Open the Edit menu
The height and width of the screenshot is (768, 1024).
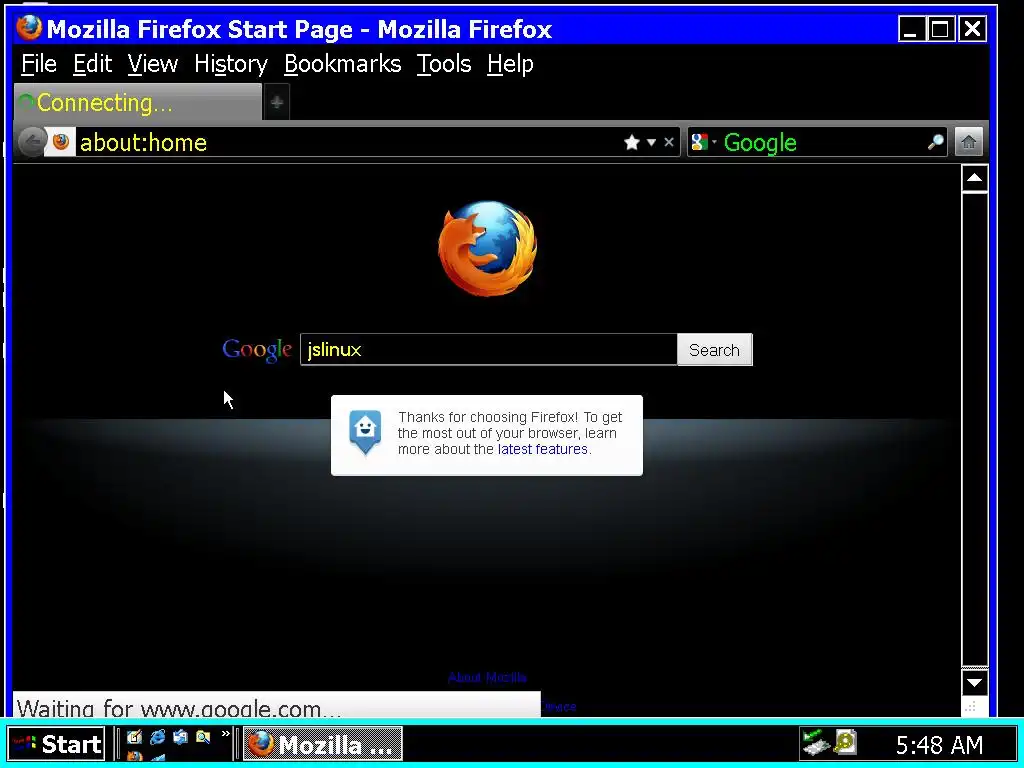[x=92, y=64]
